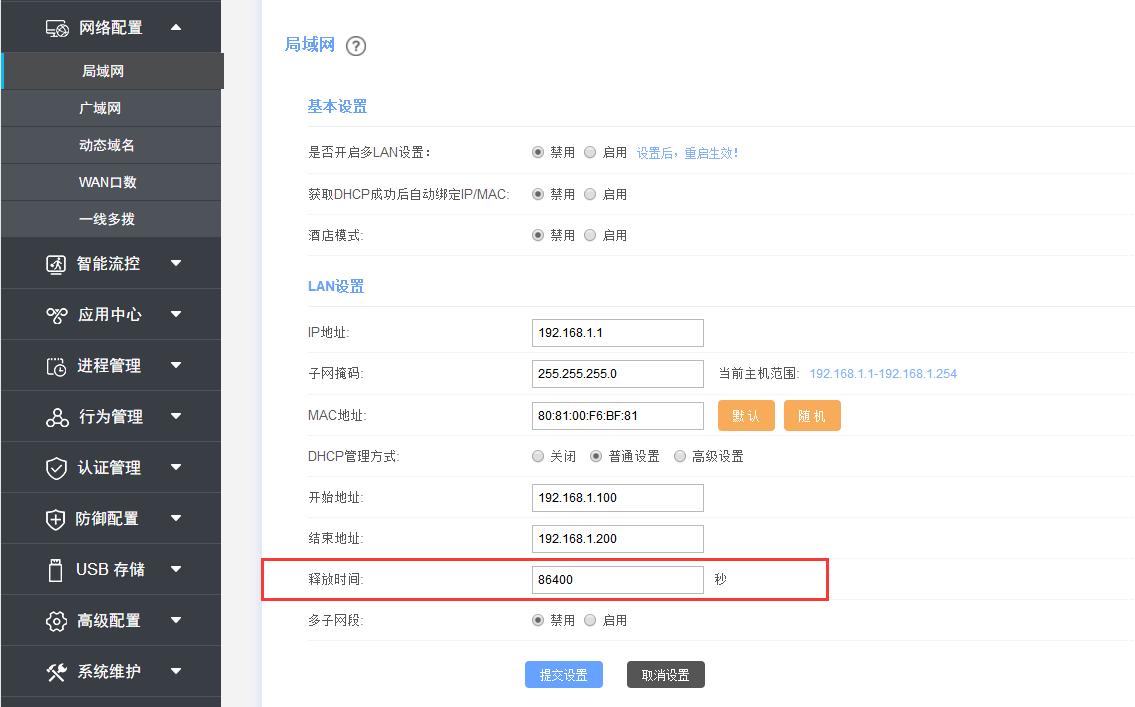The image size is (1135, 707).
Task: Click the 防御配置 shield icon
Action: pos(55,518)
